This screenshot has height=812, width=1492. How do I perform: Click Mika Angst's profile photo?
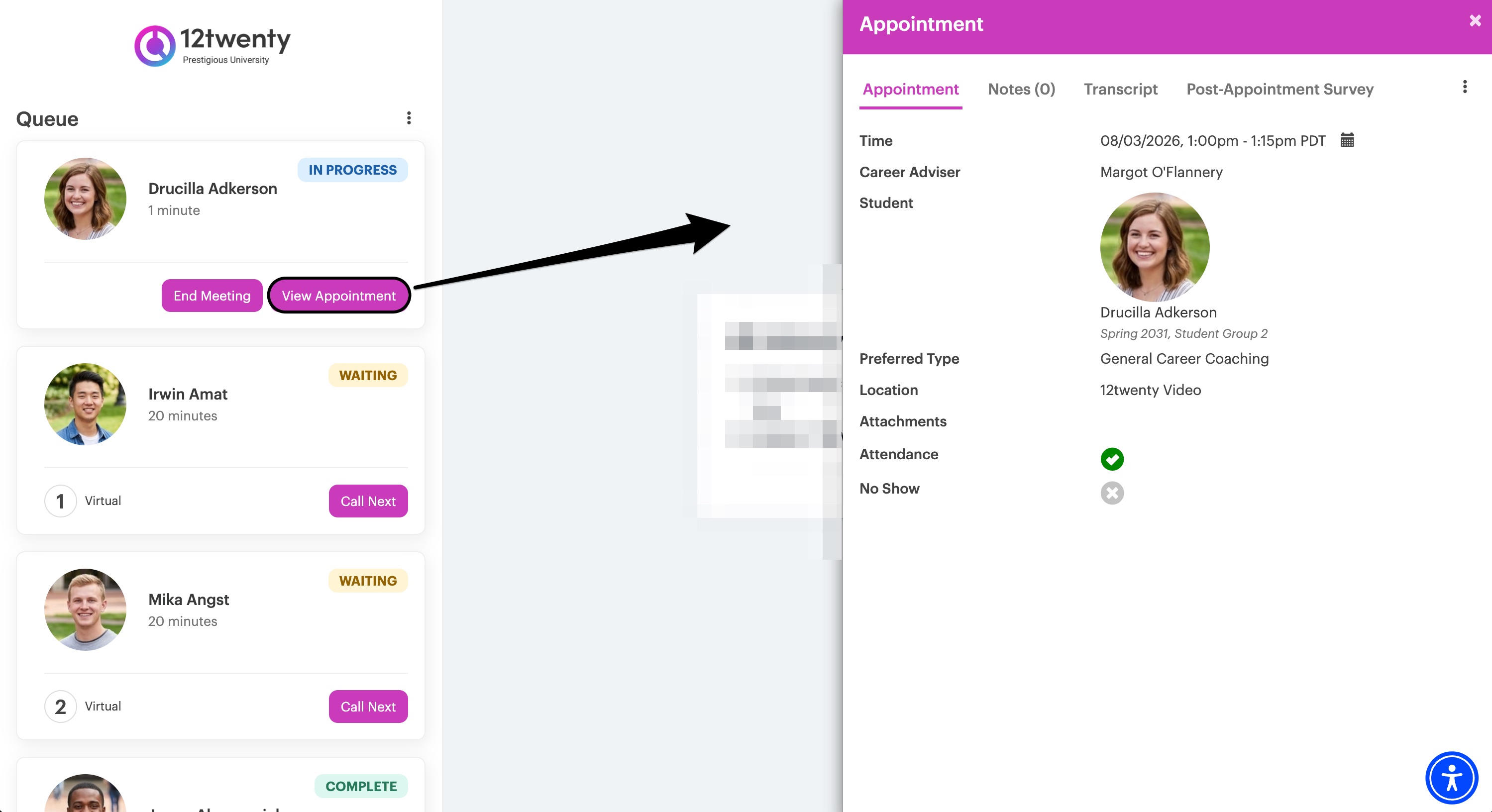click(85, 610)
